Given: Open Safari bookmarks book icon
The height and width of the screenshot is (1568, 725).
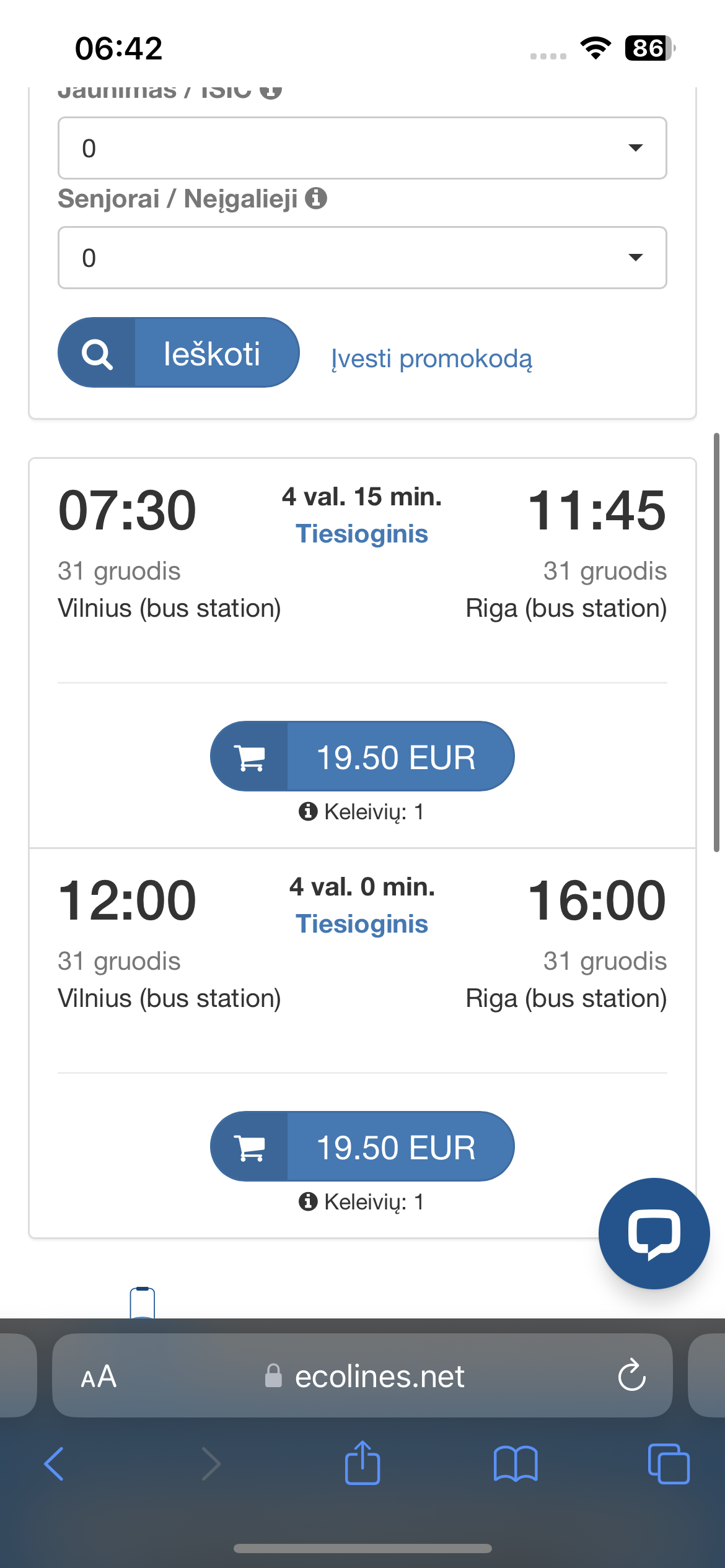Looking at the screenshot, I should coord(515,1464).
